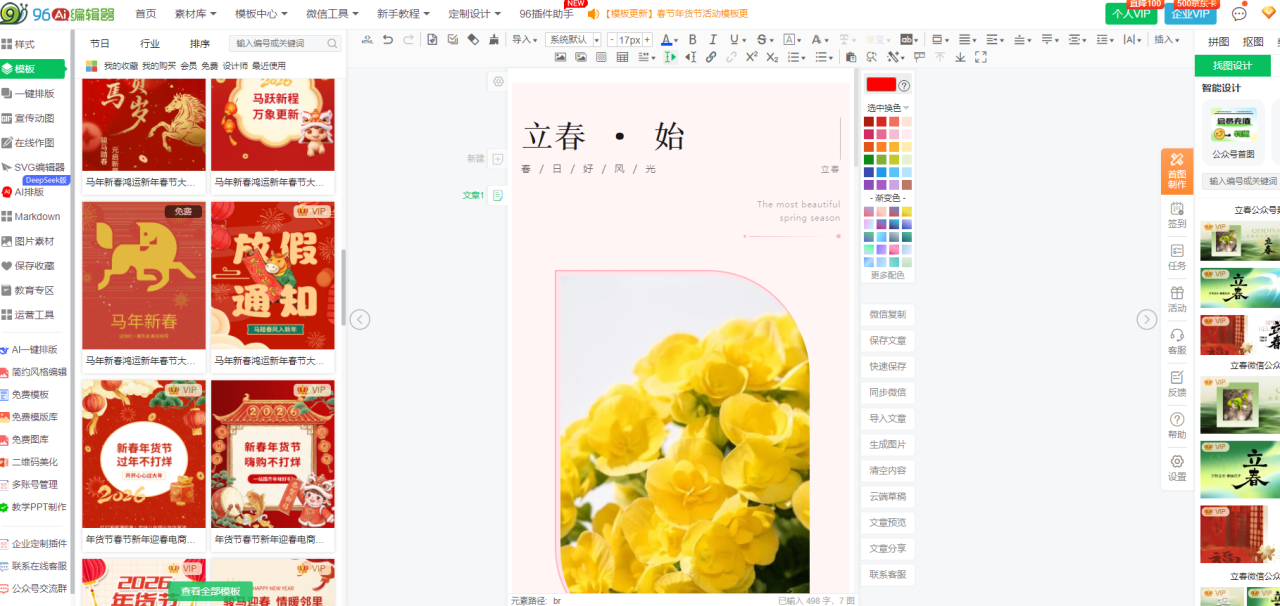This screenshot has width=1280, height=606.
Task: Select the current red color swatch
Action: [881, 85]
